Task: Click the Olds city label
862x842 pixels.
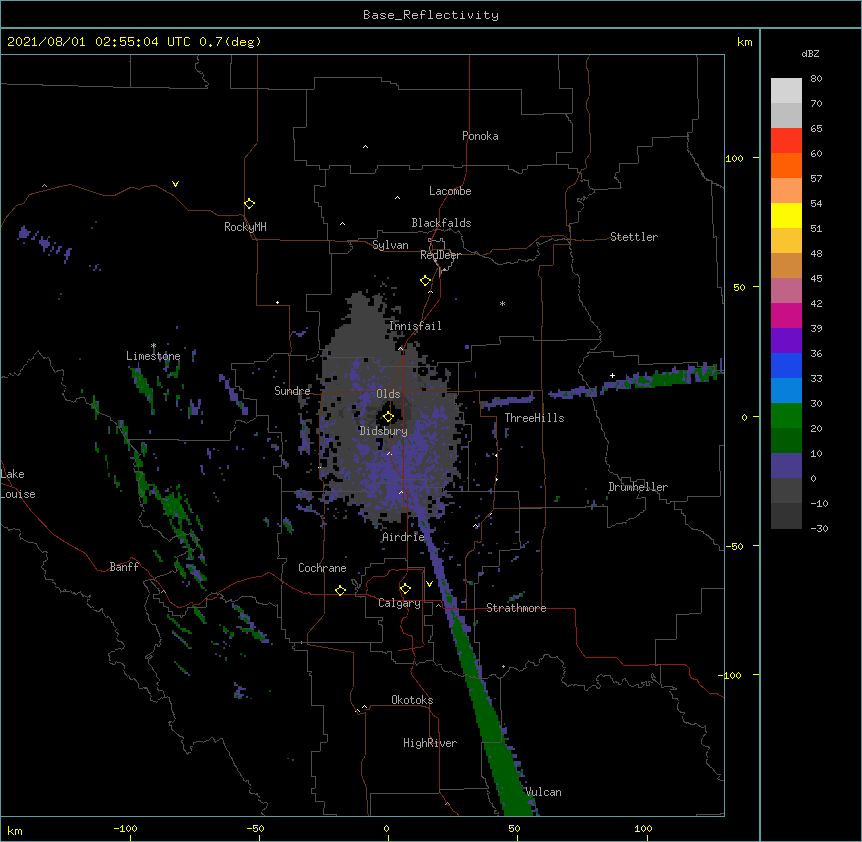Action: point(388,394)
